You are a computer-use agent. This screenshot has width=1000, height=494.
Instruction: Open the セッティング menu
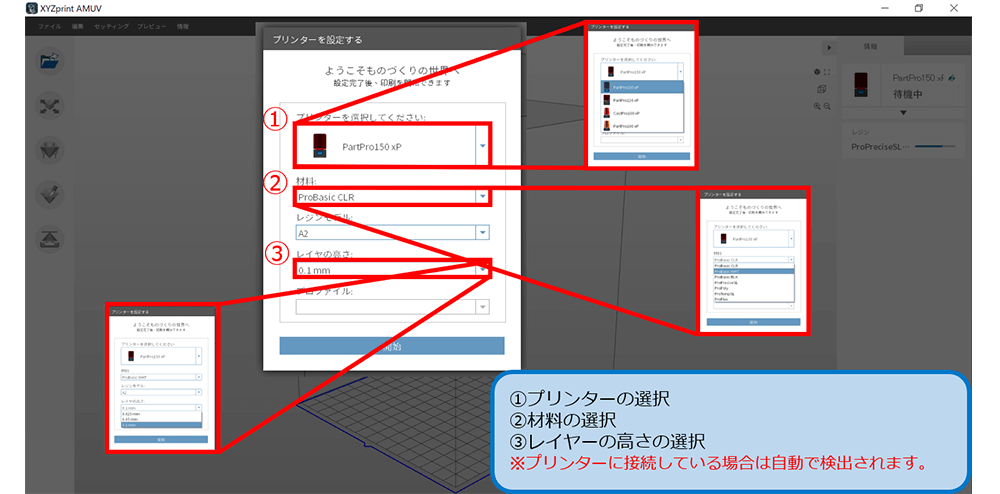[x=112, y=27]
